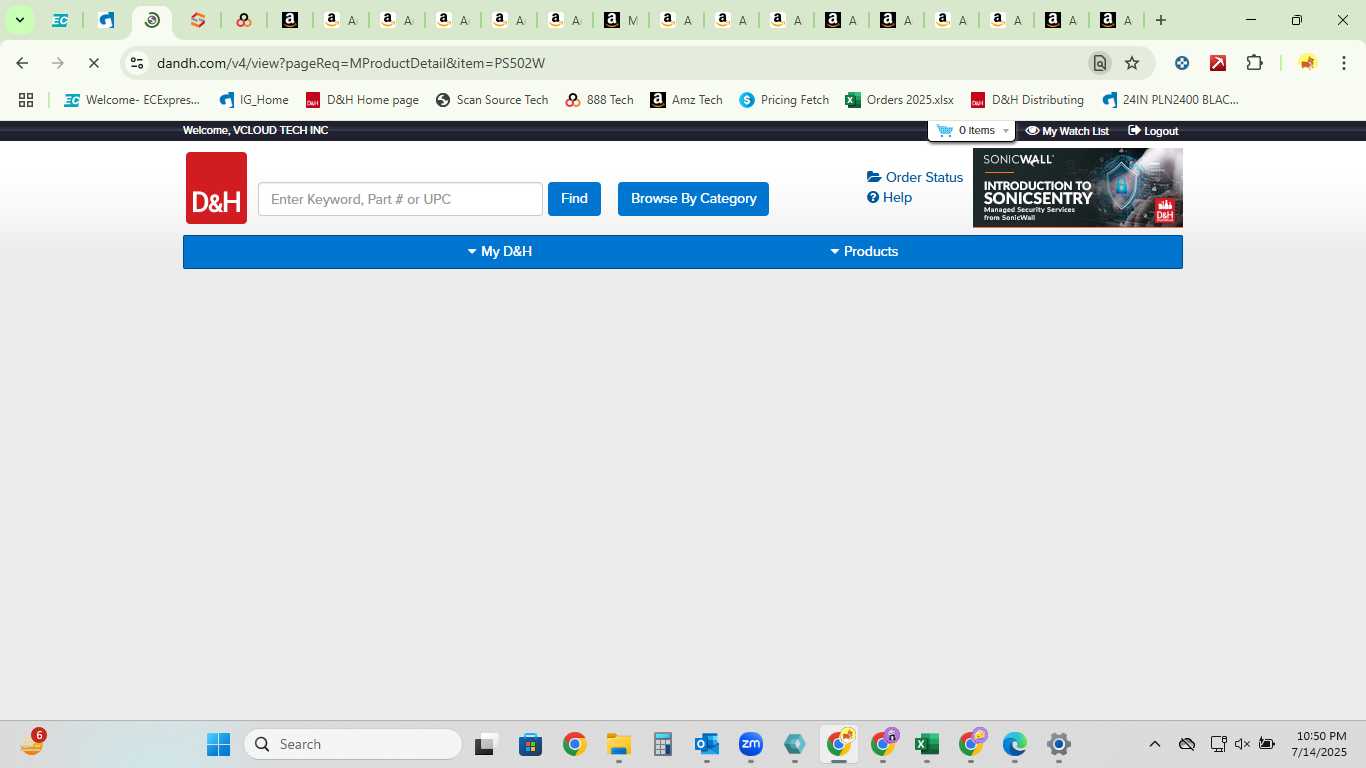Open the Pricing Fetch bookmark
This screenshot has width=1366, height=768.
[x=784, y=100]
